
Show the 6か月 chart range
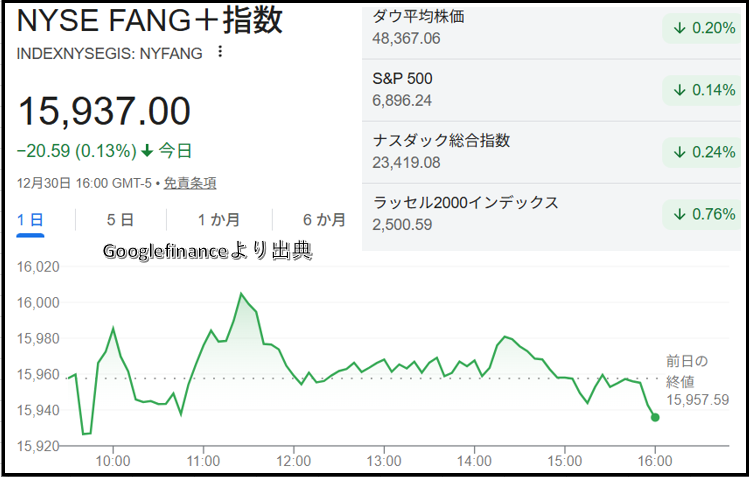pyautogui.click(x=324, y=220)
